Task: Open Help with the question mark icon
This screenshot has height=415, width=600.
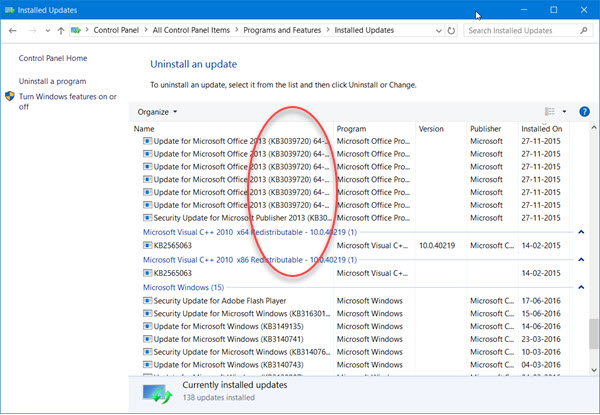Action: 584,111
